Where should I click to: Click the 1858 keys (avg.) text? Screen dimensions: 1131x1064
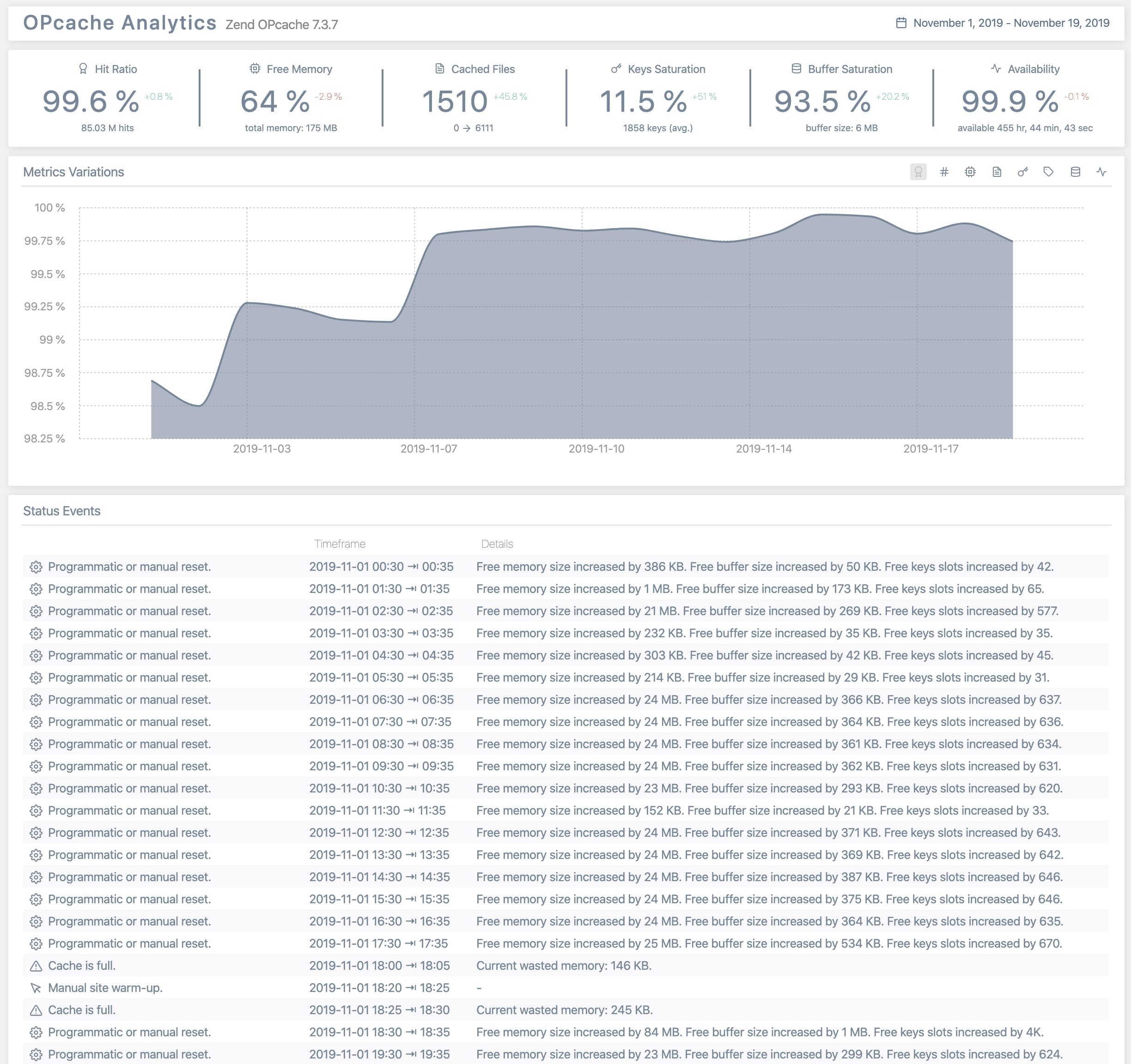(x=657, y=128)
